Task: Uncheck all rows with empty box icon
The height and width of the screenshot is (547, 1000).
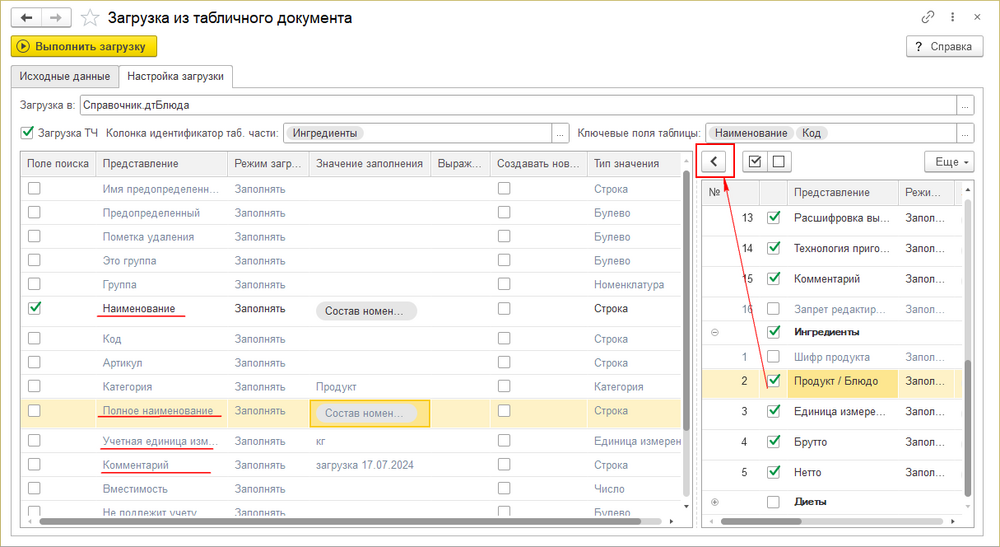Action: pyautogui.click(x=779, y=161)
